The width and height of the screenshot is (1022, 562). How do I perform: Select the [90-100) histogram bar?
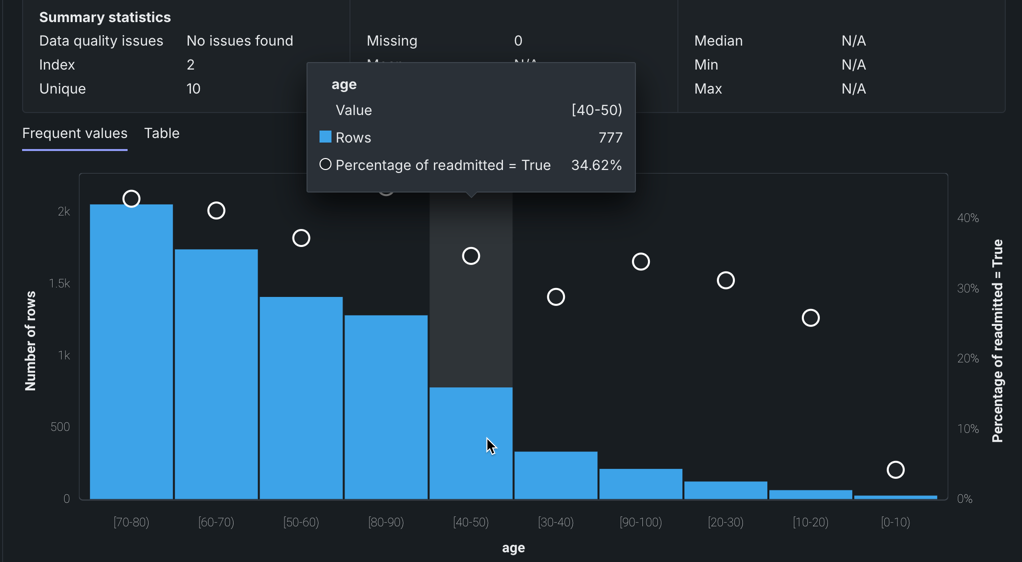[x=641, y=484]
